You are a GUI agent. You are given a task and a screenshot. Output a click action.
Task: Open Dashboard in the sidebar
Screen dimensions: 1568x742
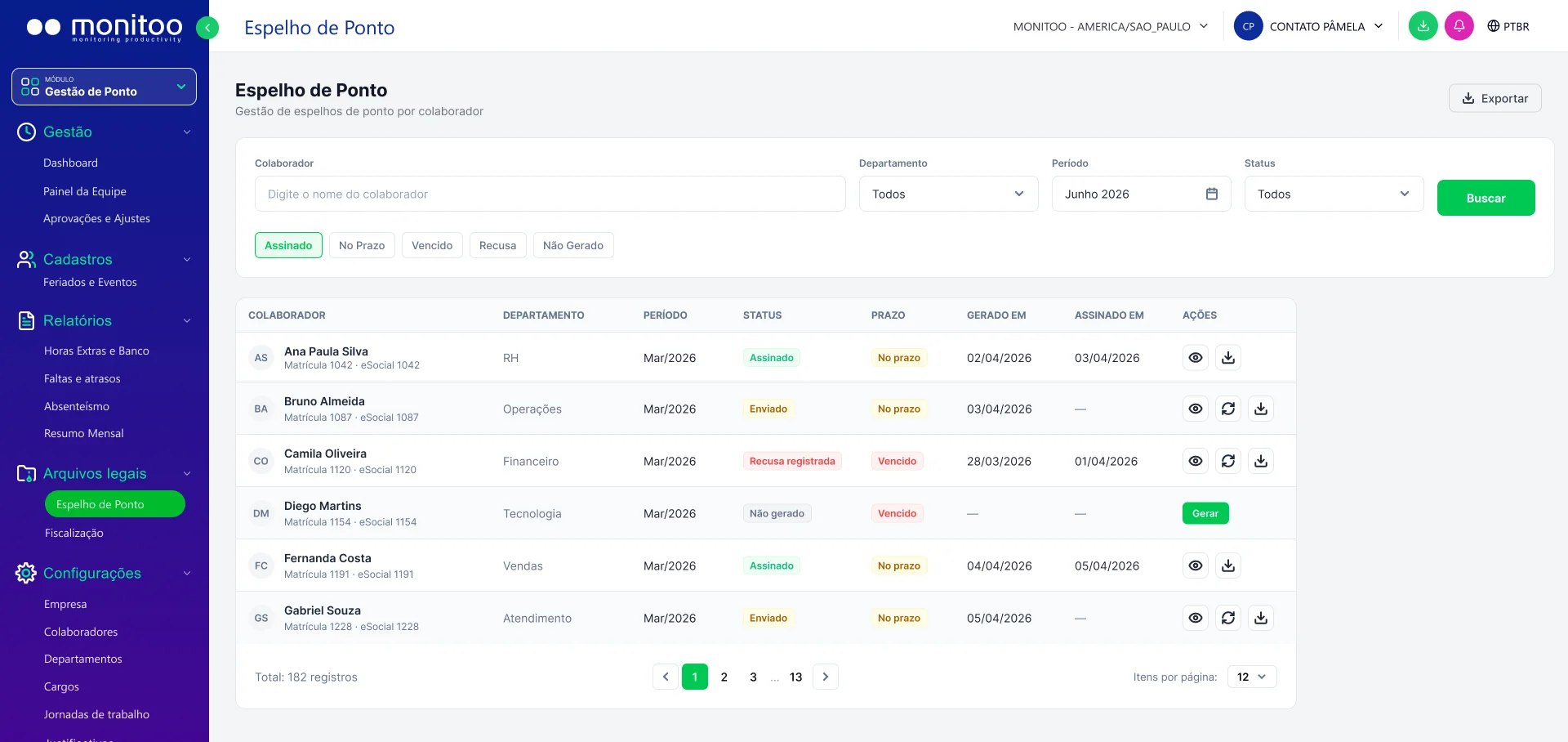pyautogui.click(x=70, y=163)
